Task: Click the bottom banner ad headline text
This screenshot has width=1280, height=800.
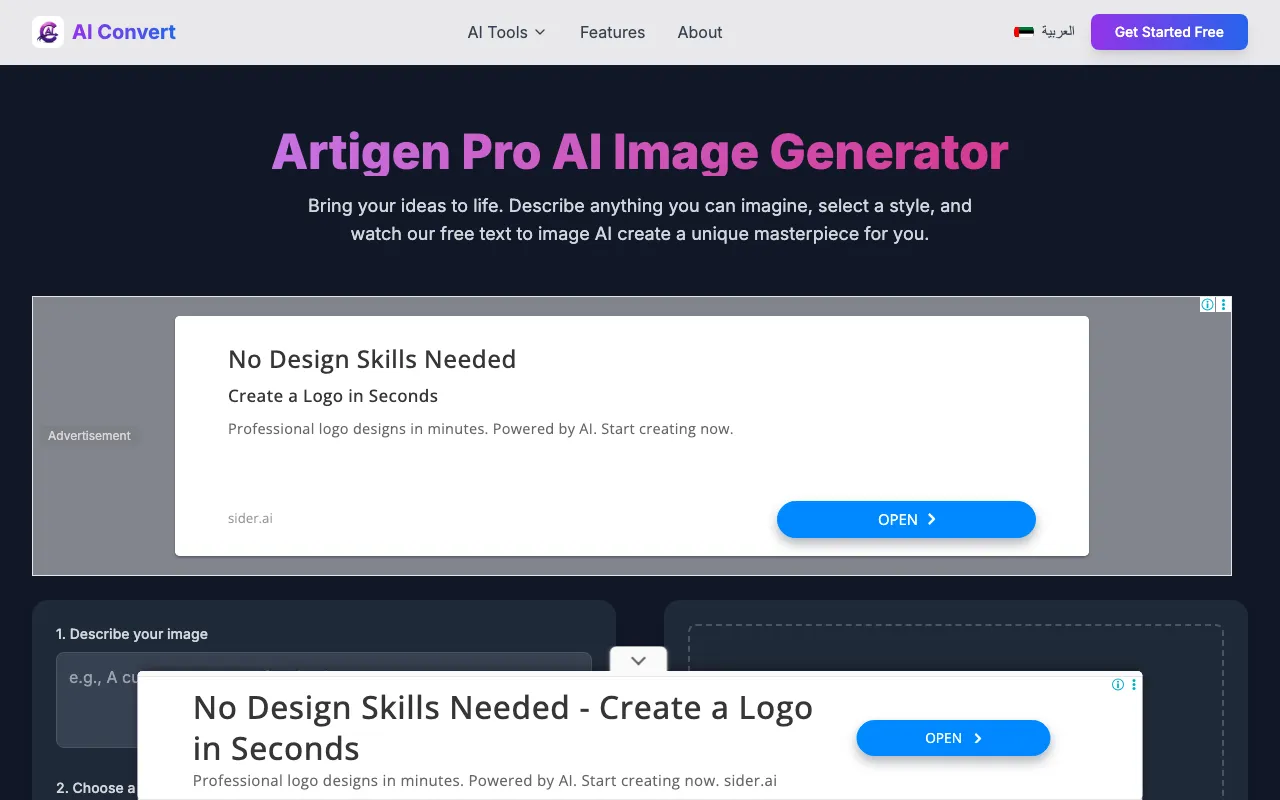Action: pyautogui.click(x=503, y=727)
